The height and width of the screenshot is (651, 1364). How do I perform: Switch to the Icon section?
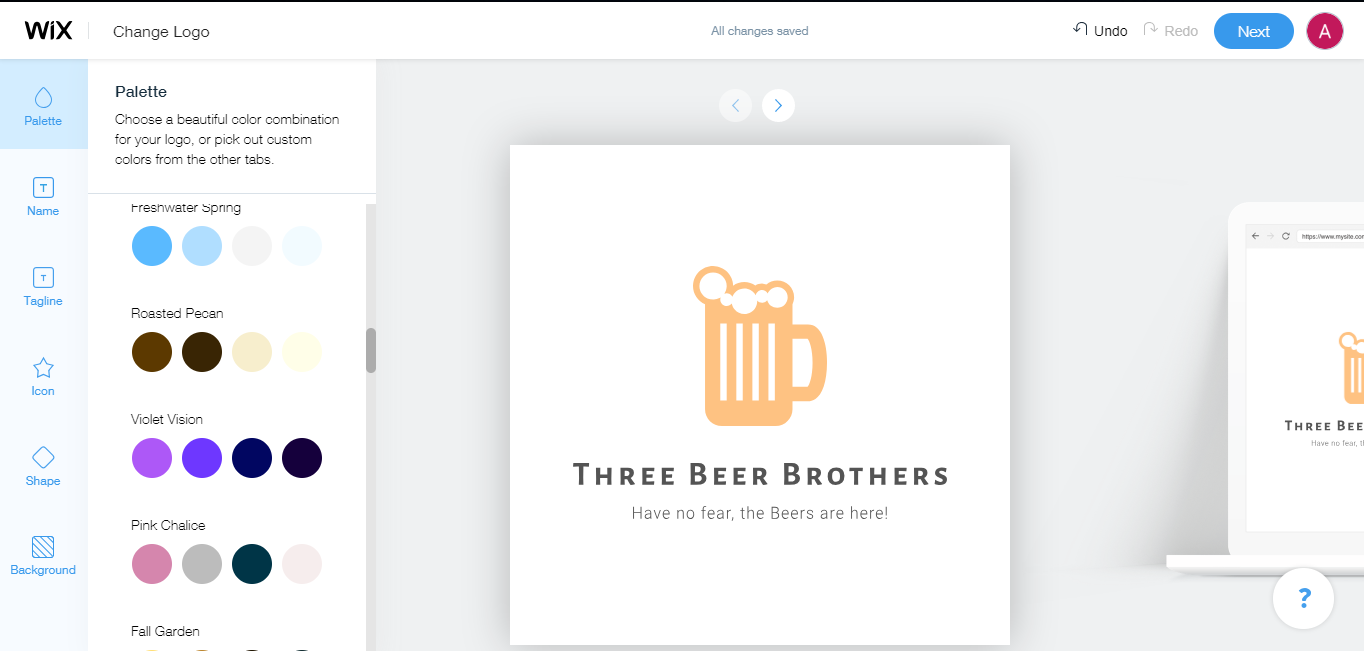[42, 376]
